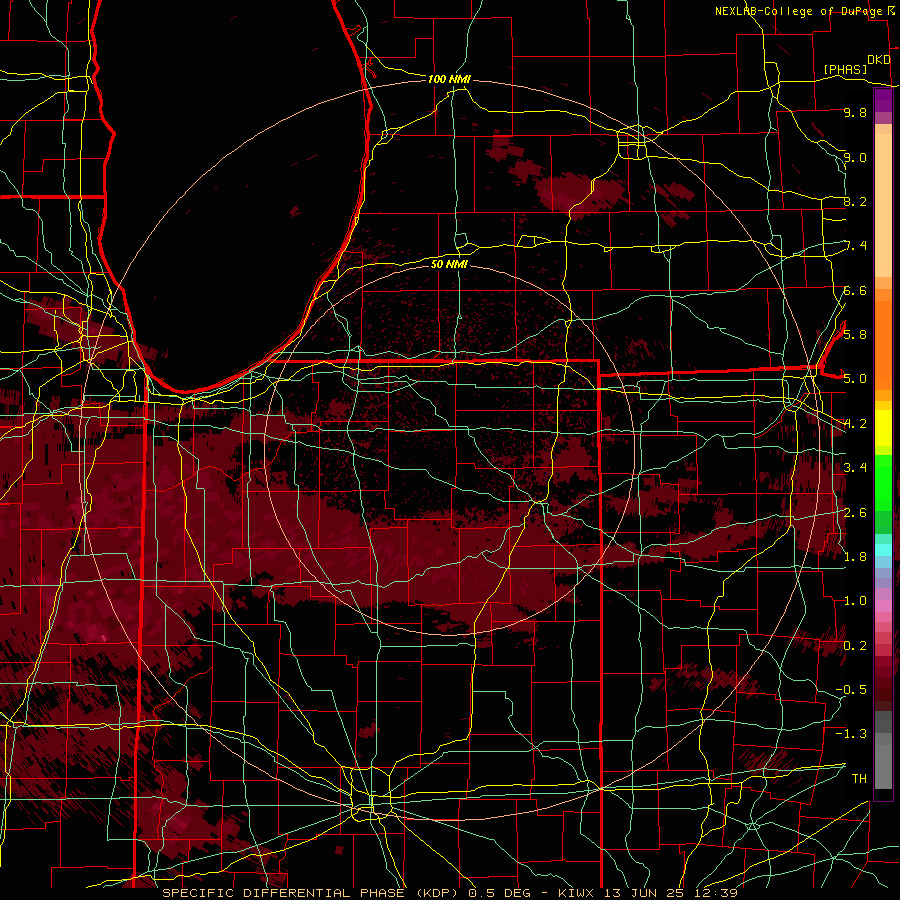Click the -1.3 scale value
This screenshot has height=900, width=900.
tap(851, 734)
